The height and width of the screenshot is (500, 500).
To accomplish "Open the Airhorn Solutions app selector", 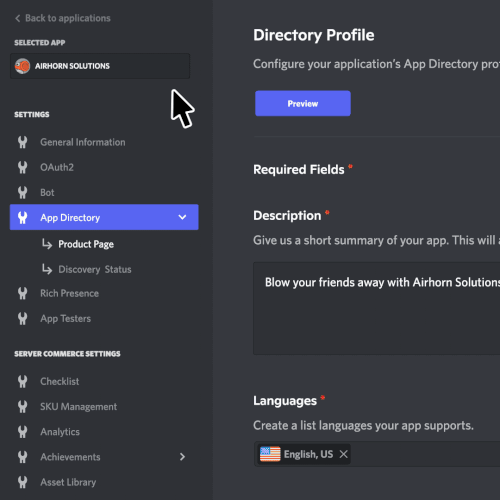I will (100, 66).
